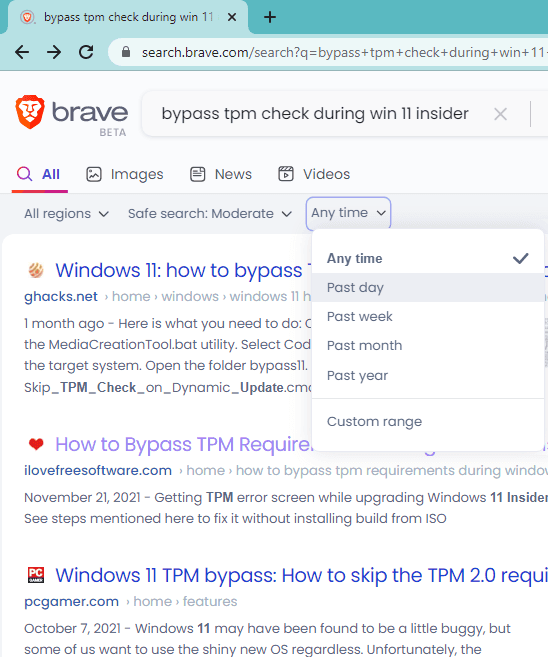Click the browser forward arrow
Screen dimensions: 548x657
54,52
